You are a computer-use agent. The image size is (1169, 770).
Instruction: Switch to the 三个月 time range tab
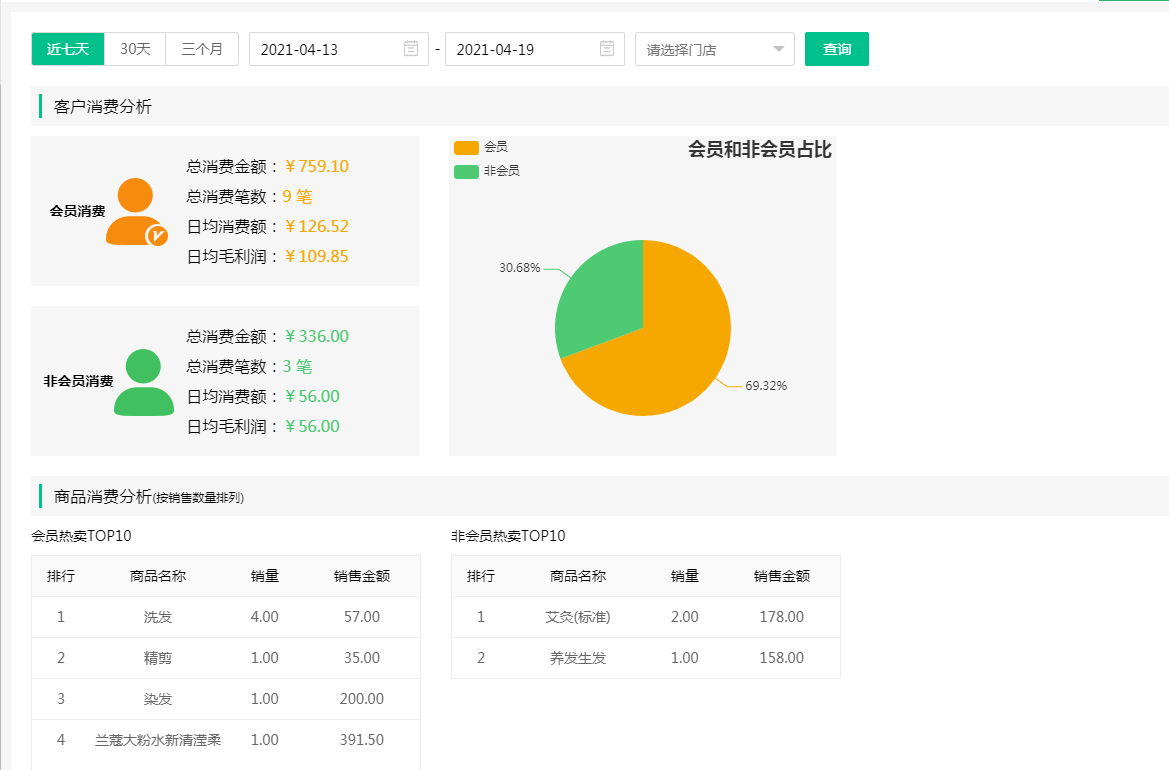tap(201, 48)
